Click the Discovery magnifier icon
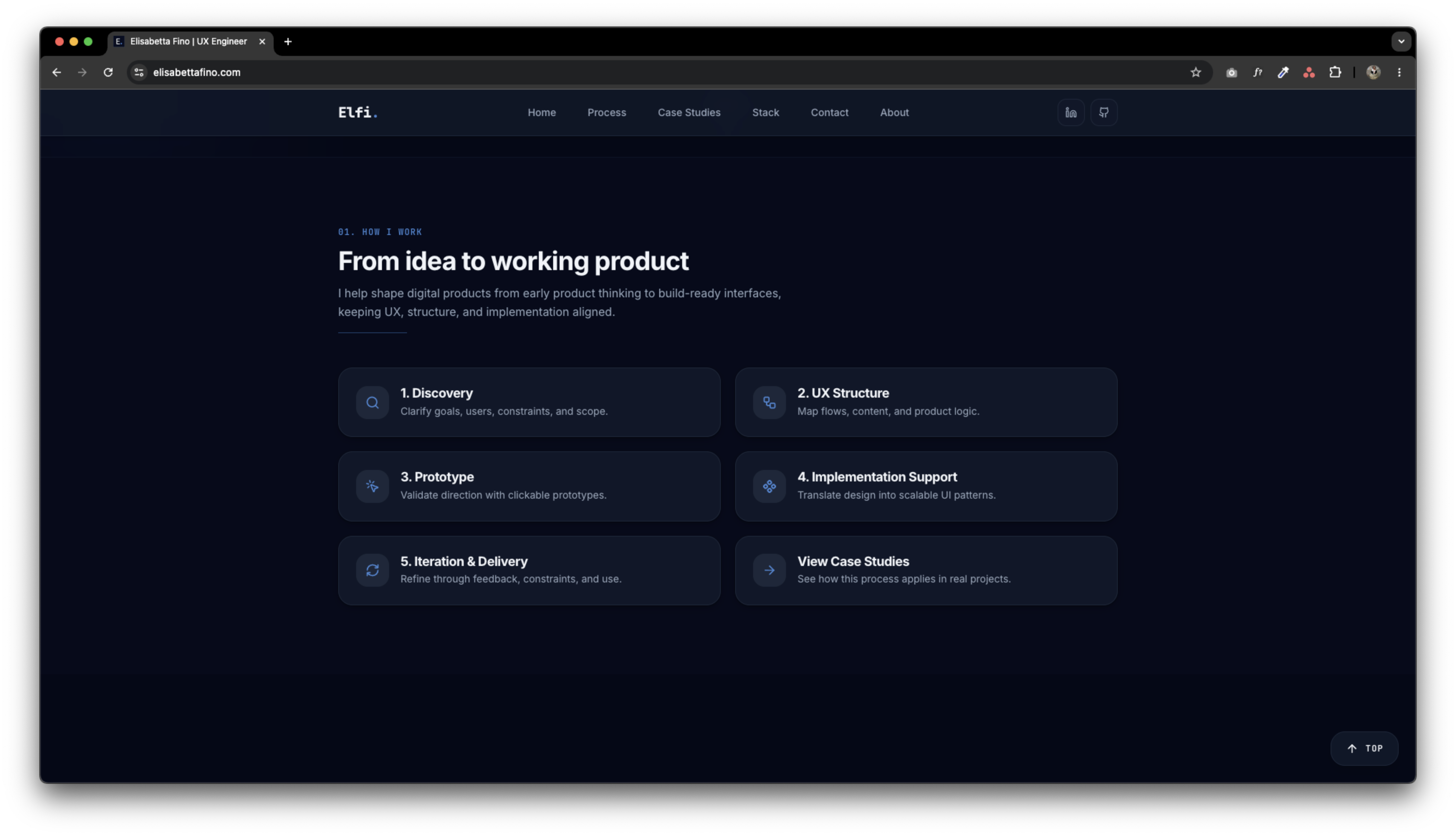This screenshot has width=1456, height=836. point(372,403)
